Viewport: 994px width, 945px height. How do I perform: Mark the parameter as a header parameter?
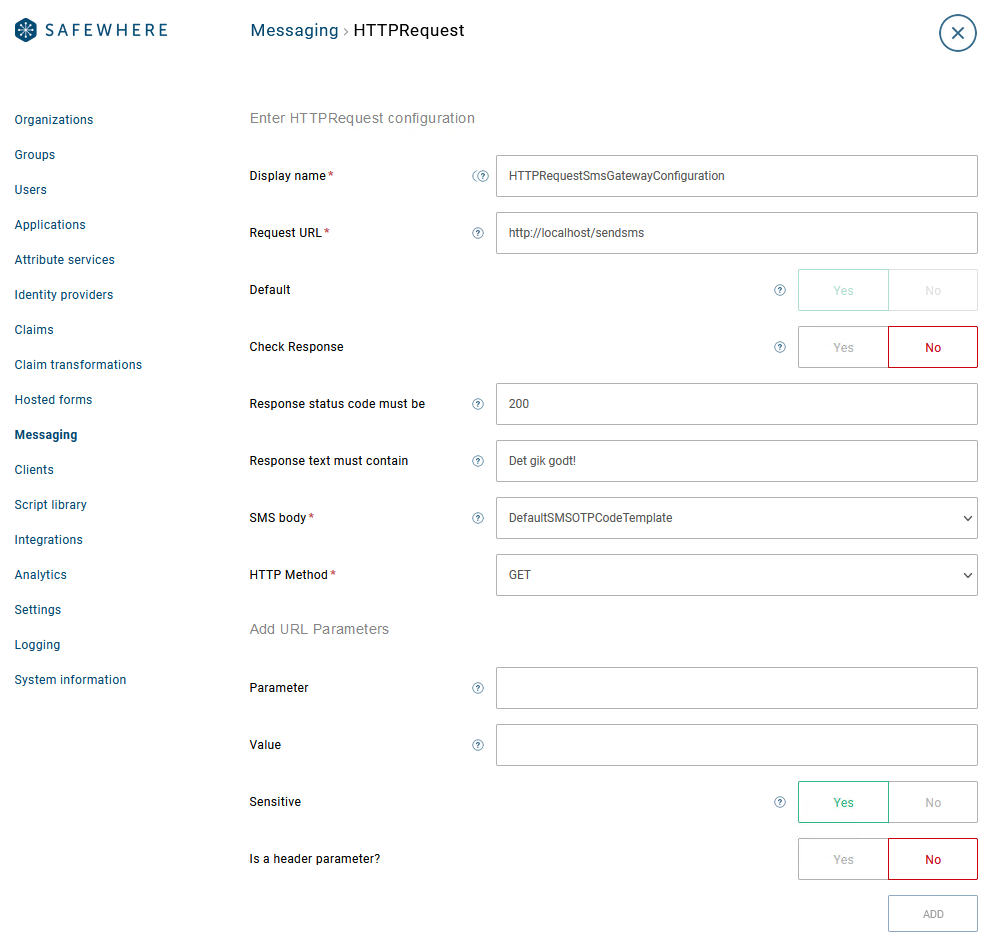(x=843, y=858)
